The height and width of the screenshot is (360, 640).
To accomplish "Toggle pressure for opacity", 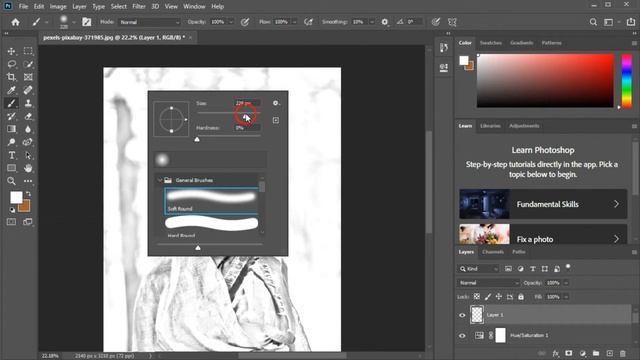I will coord(245,22).
